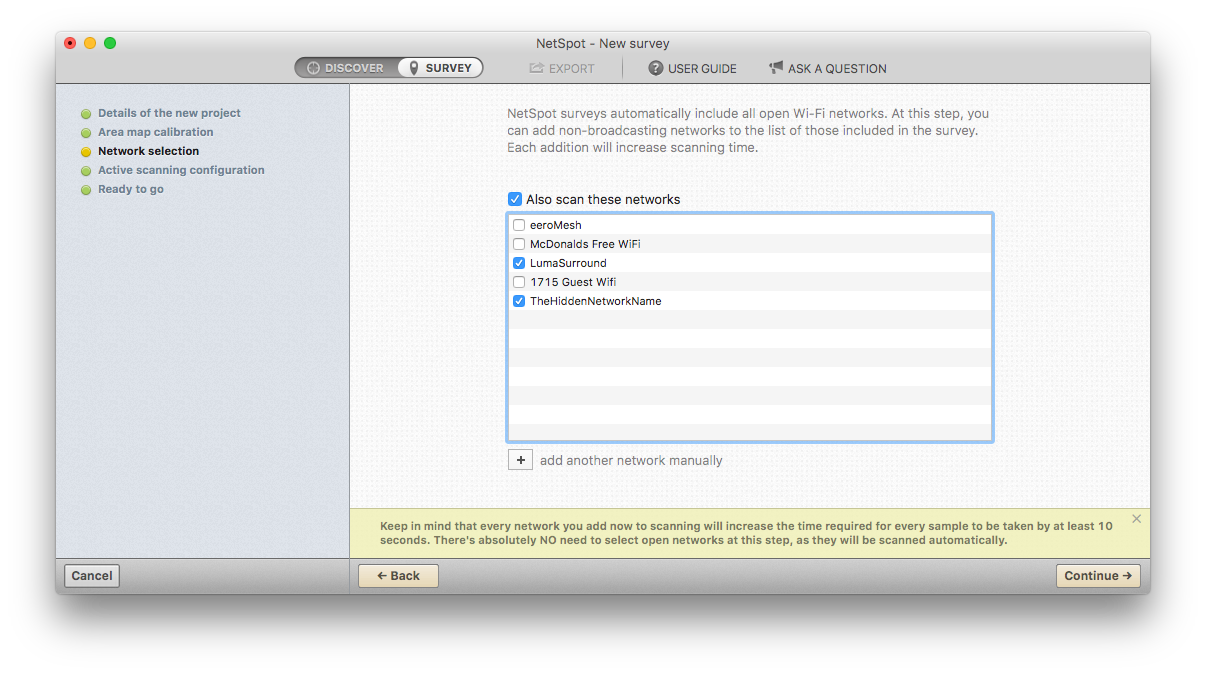Close the NetSpot window
Image resolution: width=1206 pixels, height=674 pixels.
70,43
